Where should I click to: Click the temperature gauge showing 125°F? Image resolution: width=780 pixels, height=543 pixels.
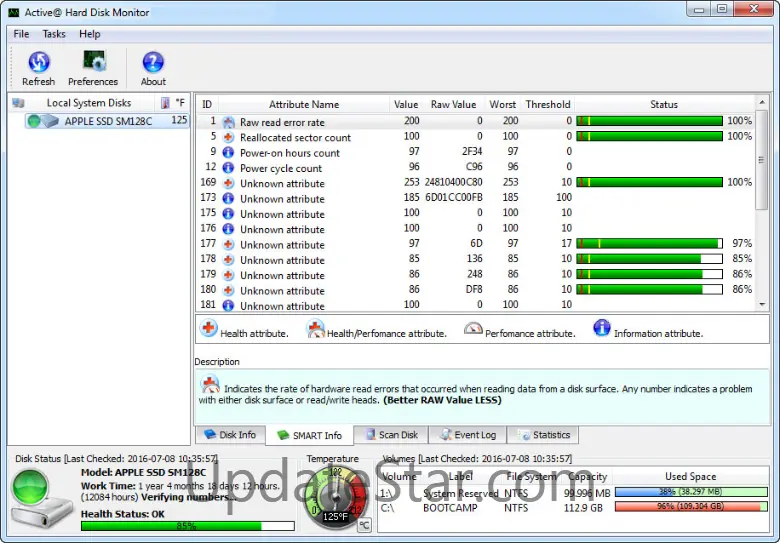coord(334,496)
